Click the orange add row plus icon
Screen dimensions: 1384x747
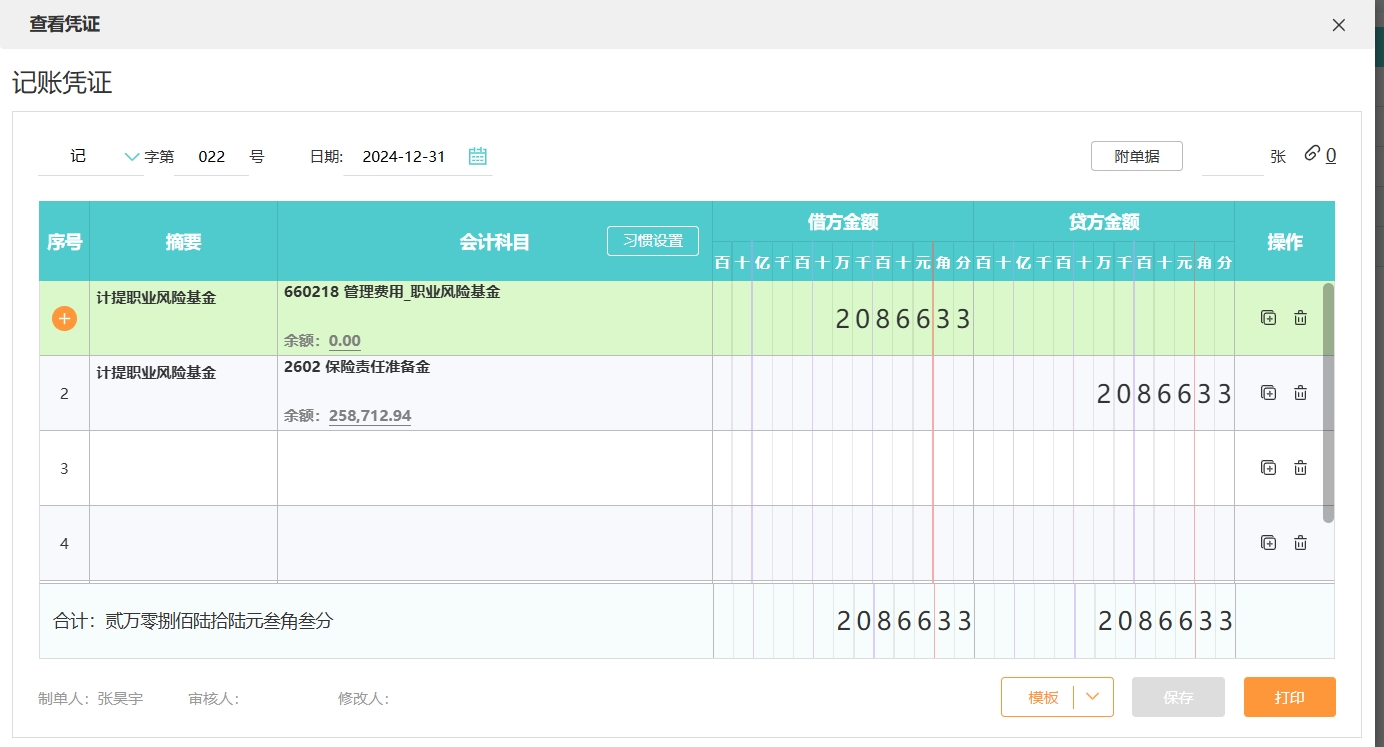64,318
